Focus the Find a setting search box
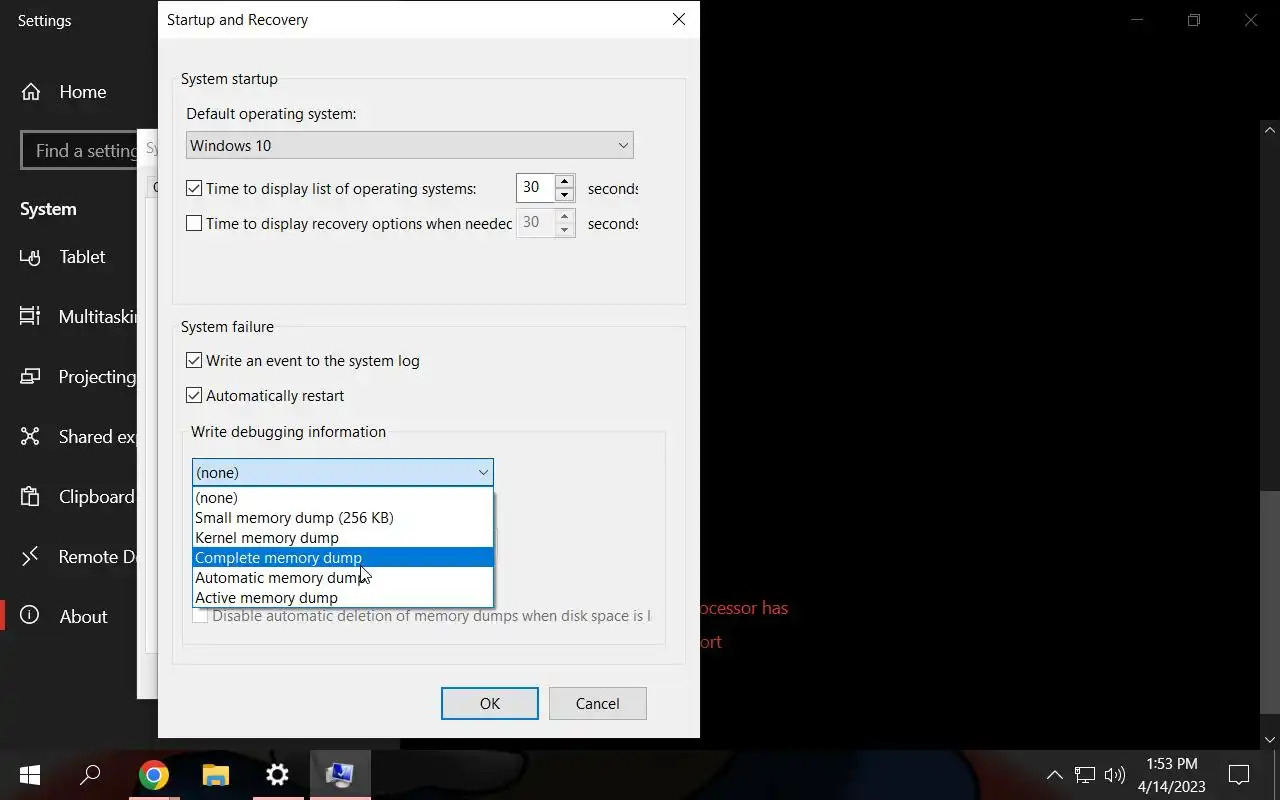 point(80,151)
